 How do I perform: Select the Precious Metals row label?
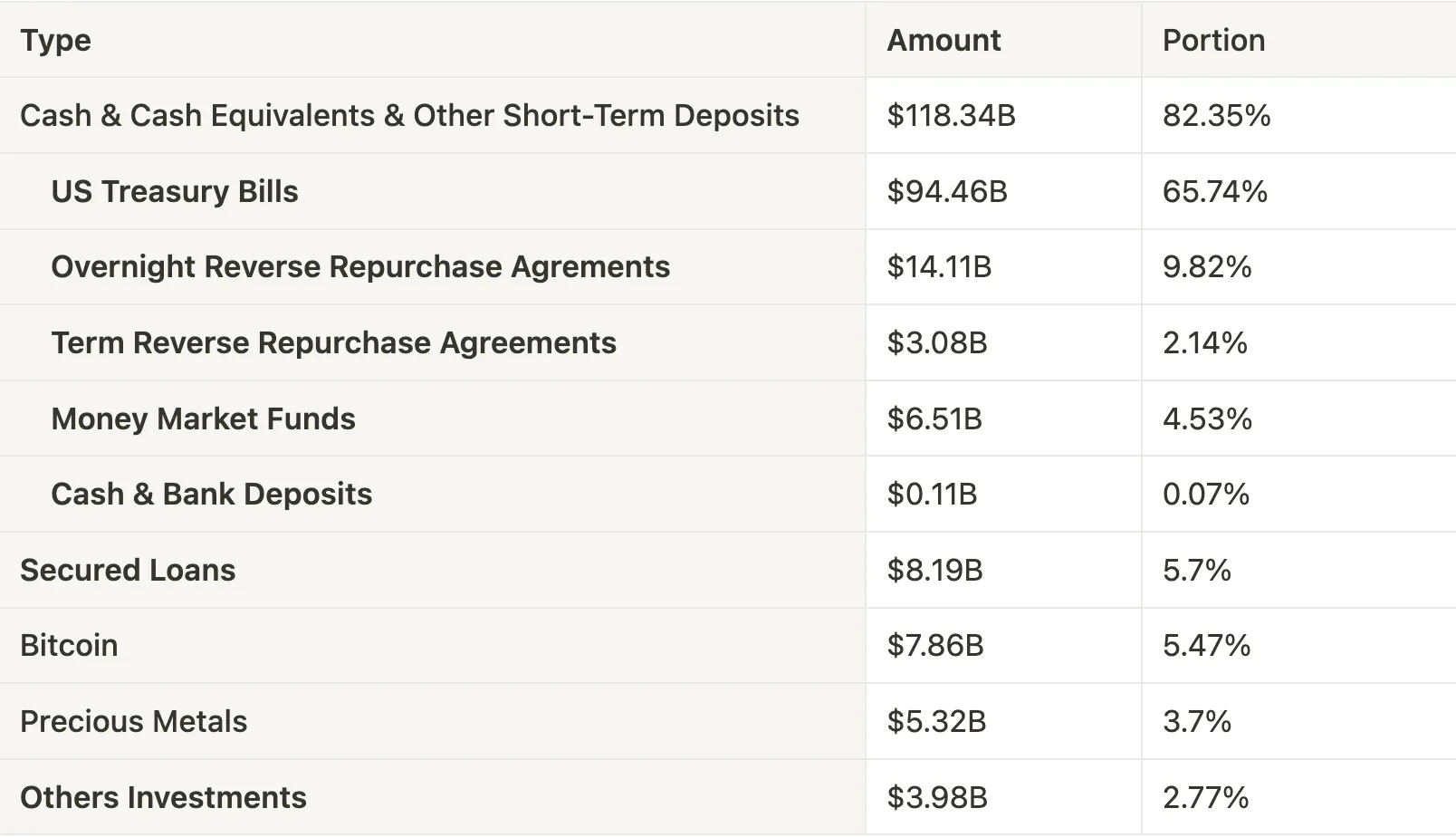coord(133,721)
